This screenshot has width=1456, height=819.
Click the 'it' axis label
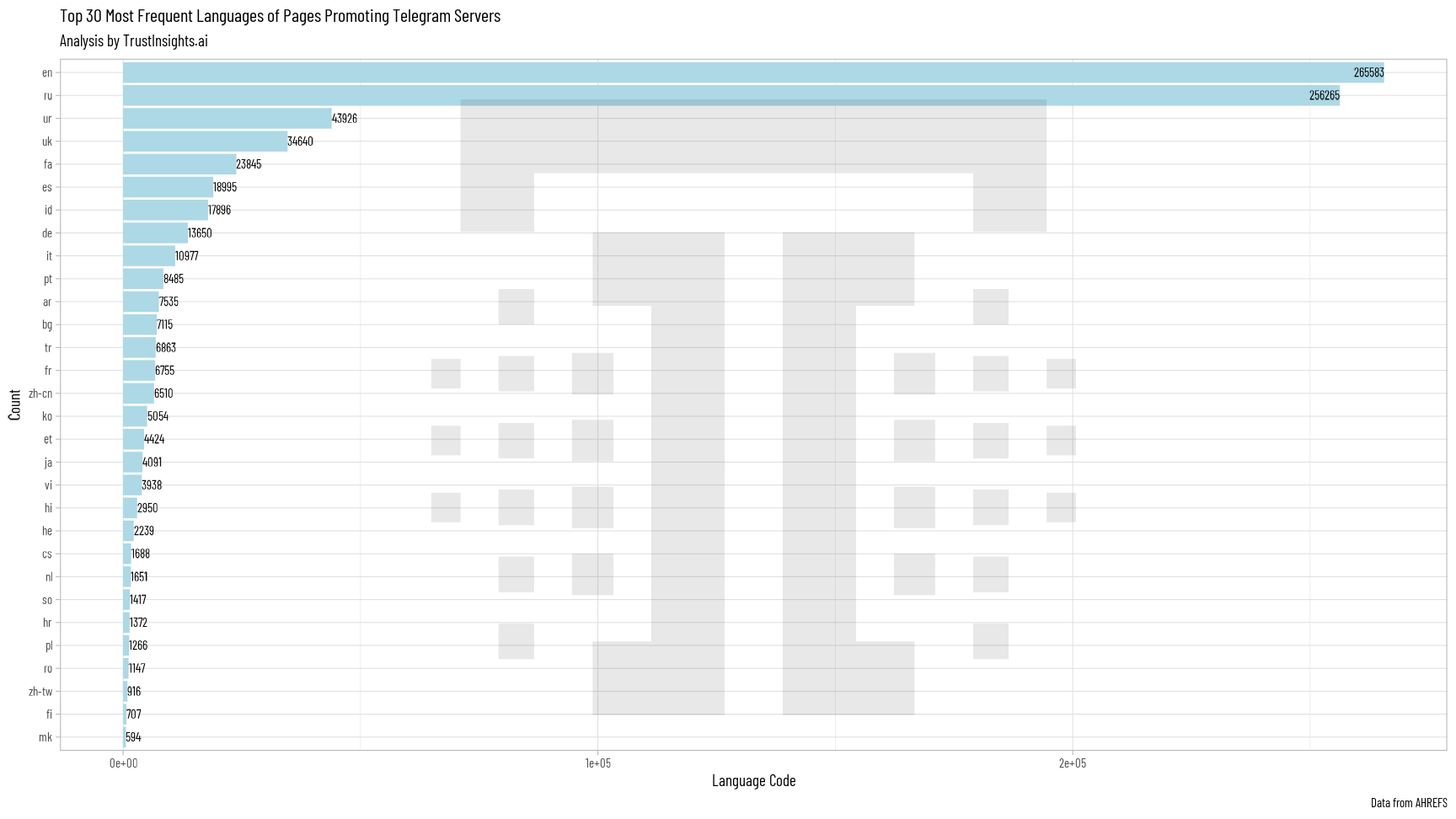coord(49,255)
